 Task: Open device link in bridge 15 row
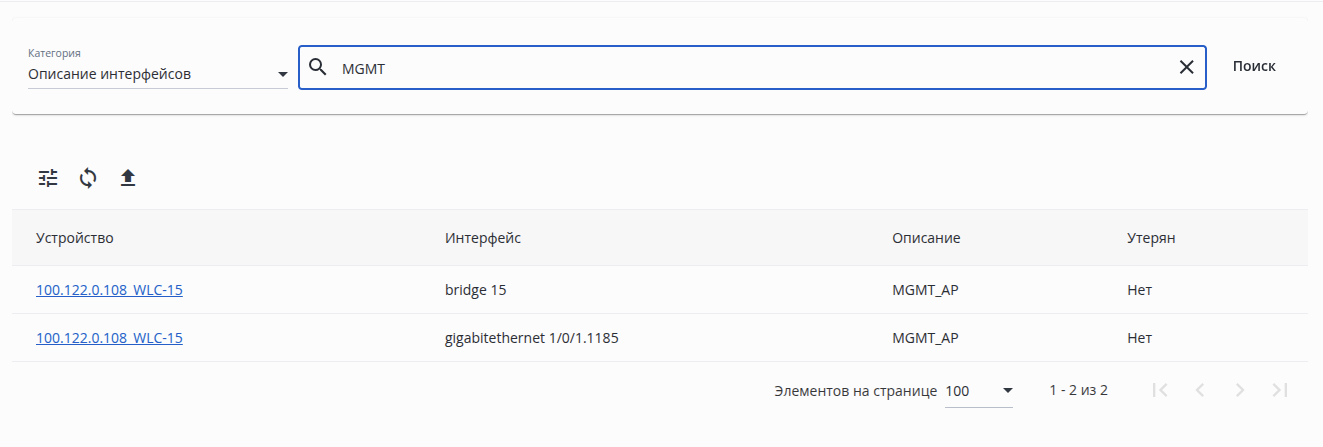(x=109, y=290)
